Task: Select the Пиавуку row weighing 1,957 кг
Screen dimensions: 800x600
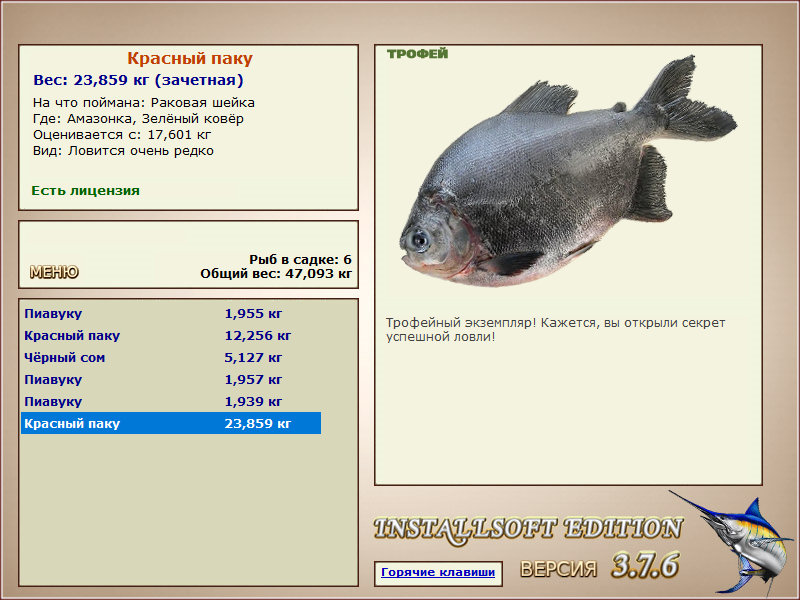Action: [171, 379]
